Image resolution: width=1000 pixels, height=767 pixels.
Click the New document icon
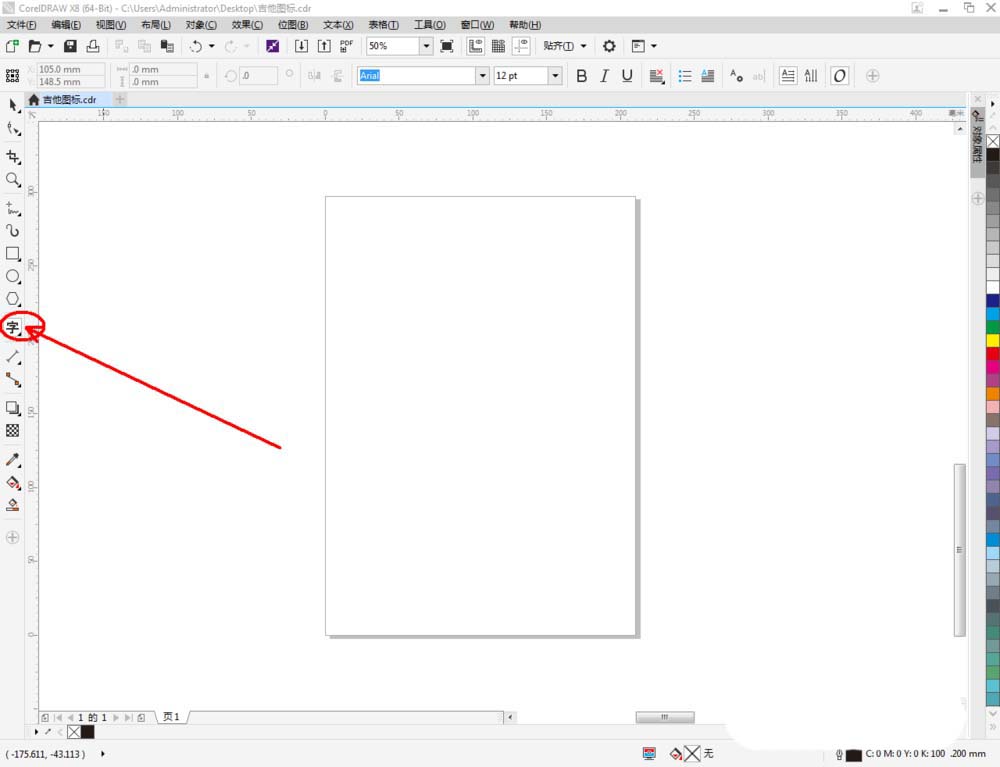pos(12,46)
